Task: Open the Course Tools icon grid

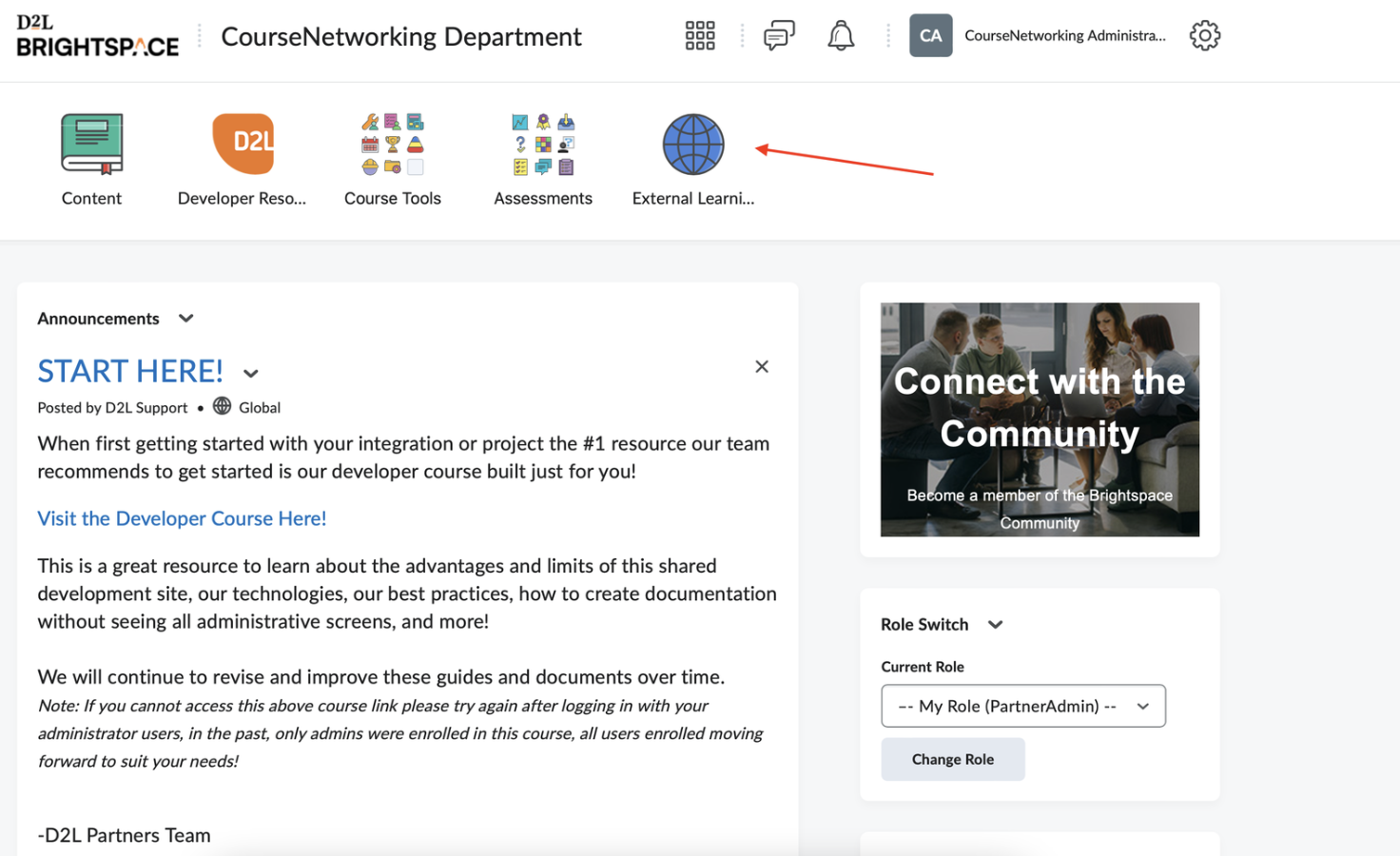Action: point(392,145)
